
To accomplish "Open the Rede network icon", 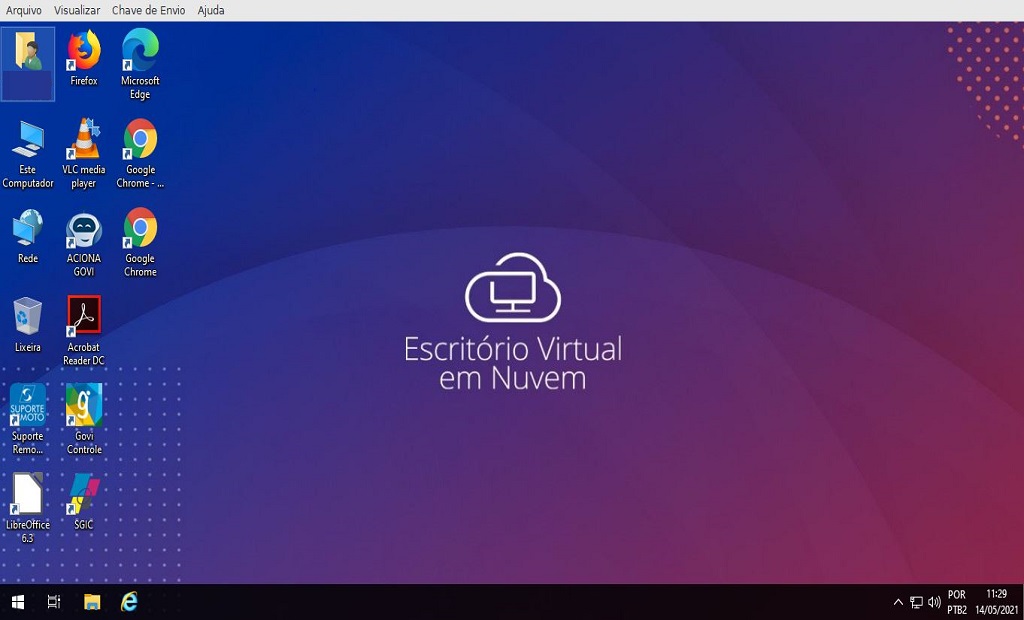I will 28,229.
